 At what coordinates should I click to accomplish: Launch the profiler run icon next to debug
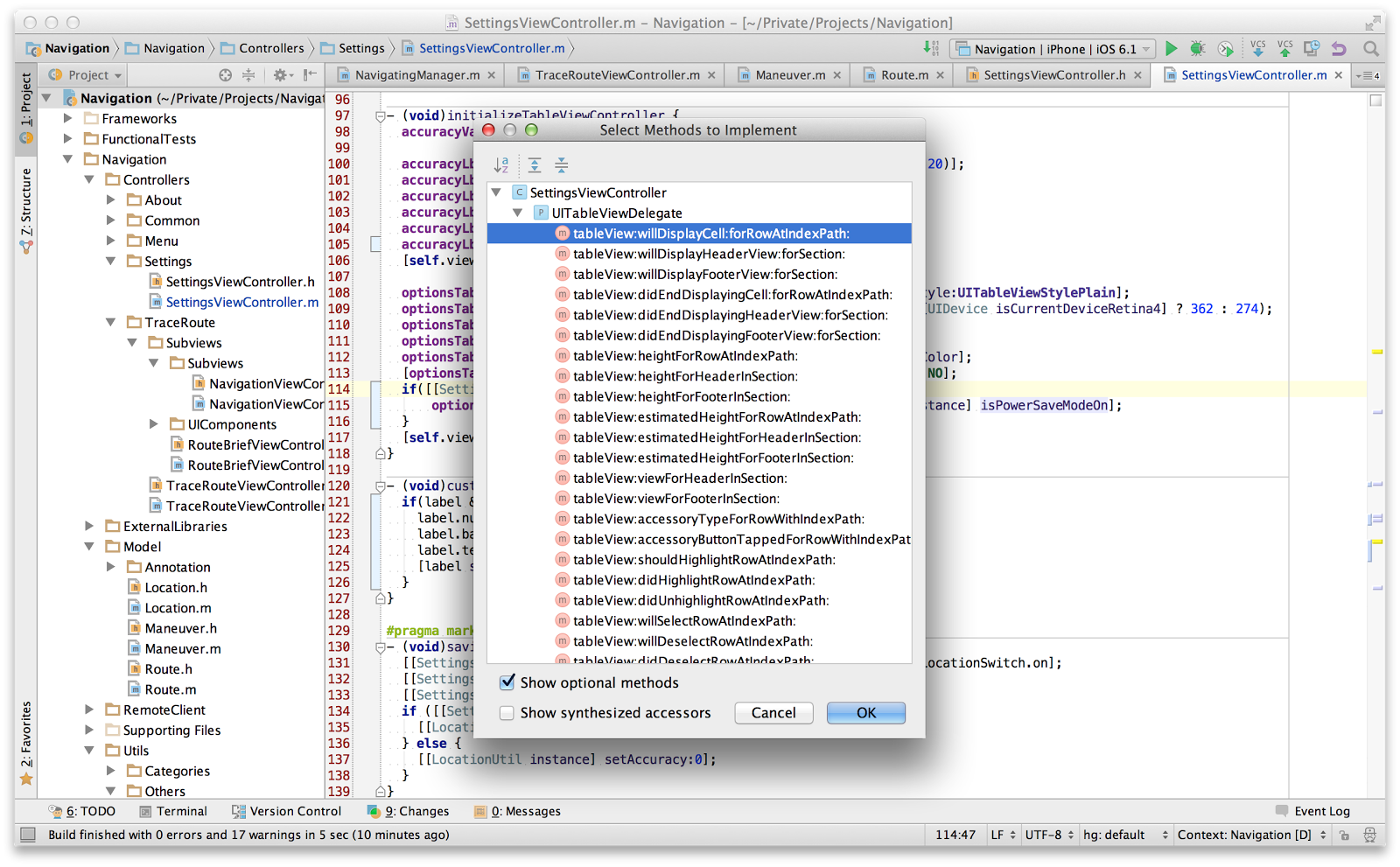coord(1225,49)
